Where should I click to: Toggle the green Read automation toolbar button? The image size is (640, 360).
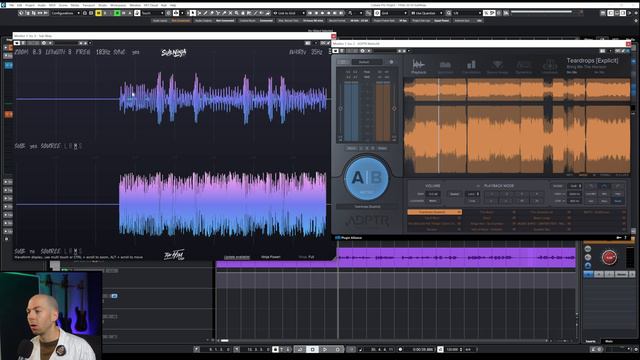coord(117,13)
